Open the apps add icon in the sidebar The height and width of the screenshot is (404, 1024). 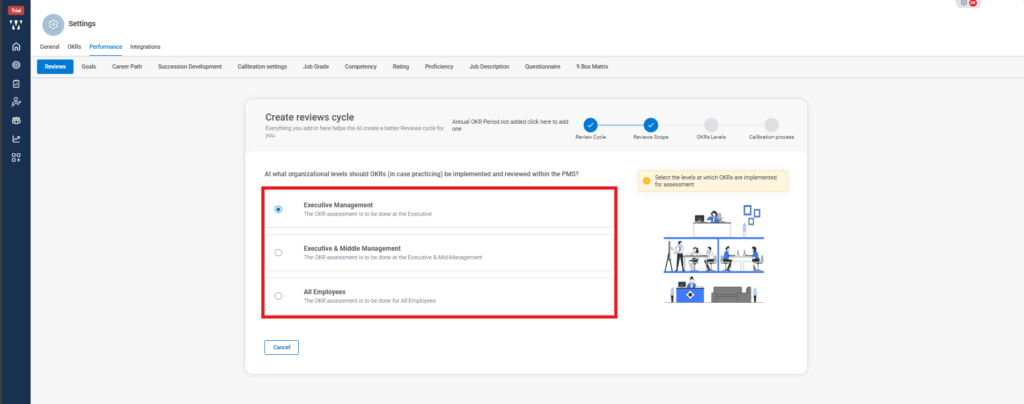point(16,157)
